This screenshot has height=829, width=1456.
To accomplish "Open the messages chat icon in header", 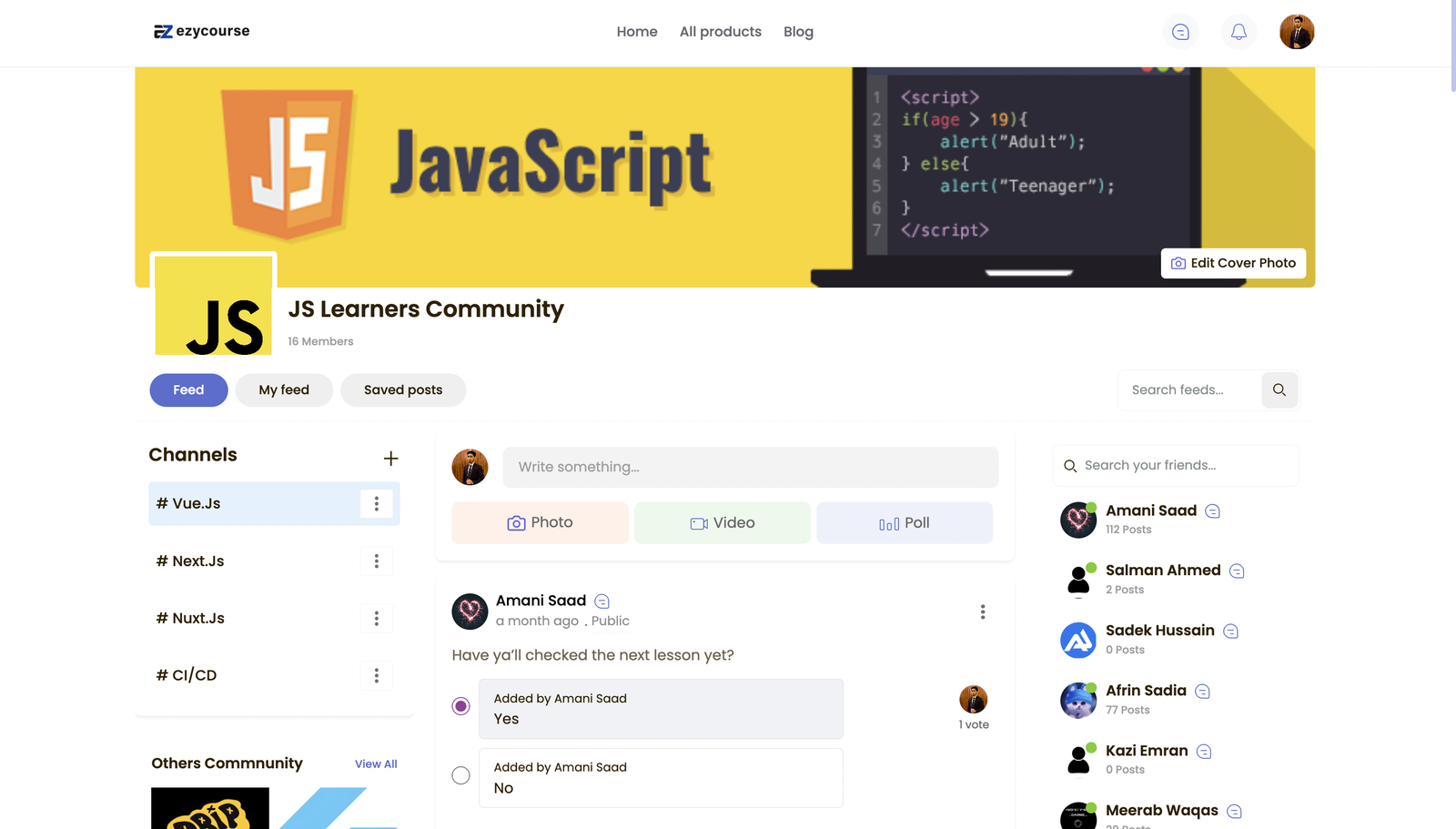I will [1180, 32].
